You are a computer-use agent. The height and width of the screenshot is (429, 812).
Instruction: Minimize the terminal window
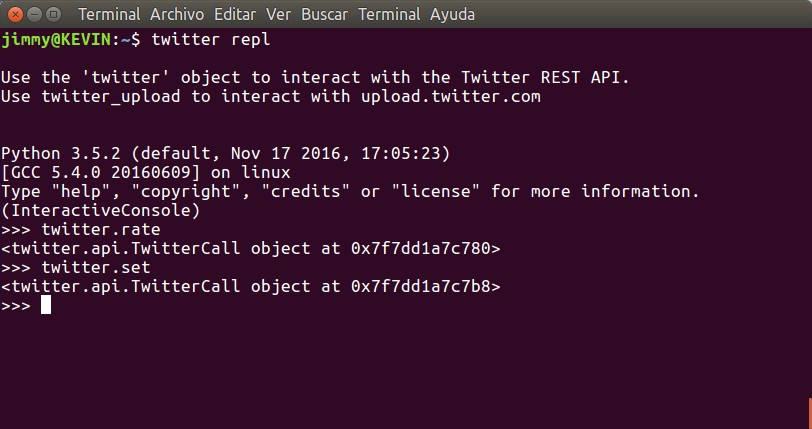(34, 15)
